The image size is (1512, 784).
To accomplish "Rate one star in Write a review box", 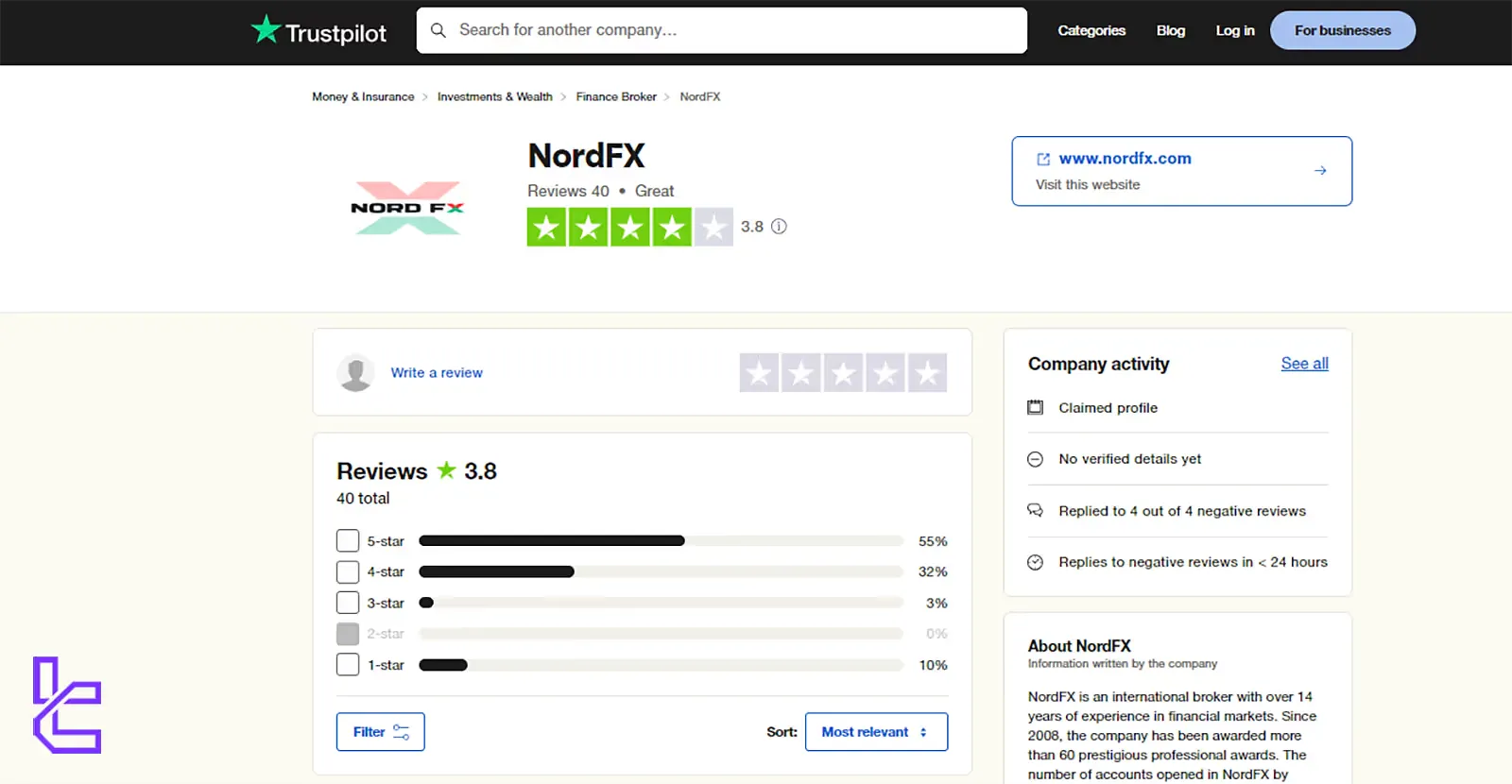I will coord(759,373).
